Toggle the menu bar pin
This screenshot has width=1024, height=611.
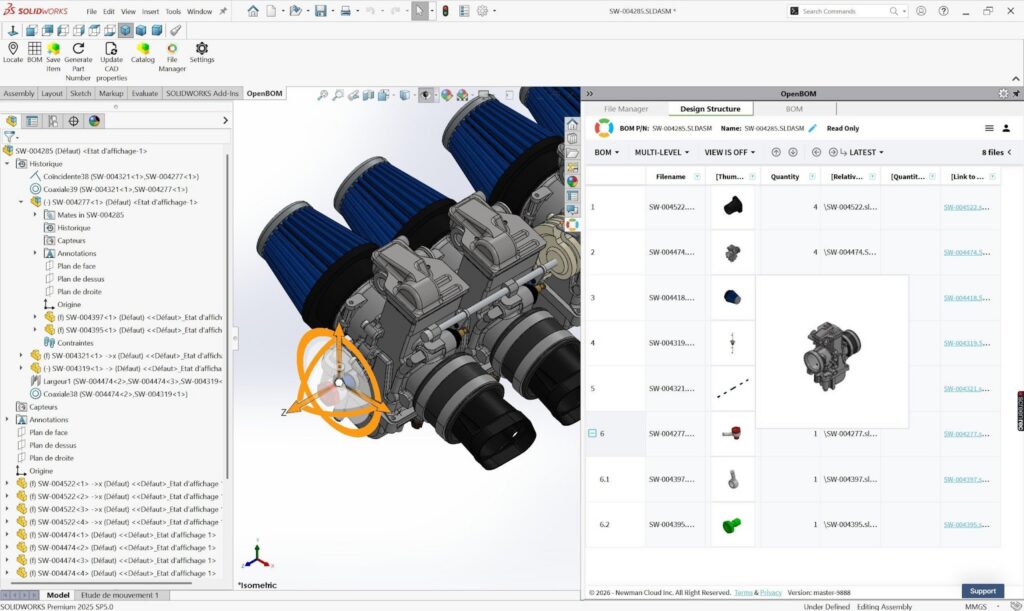point(223,11)
